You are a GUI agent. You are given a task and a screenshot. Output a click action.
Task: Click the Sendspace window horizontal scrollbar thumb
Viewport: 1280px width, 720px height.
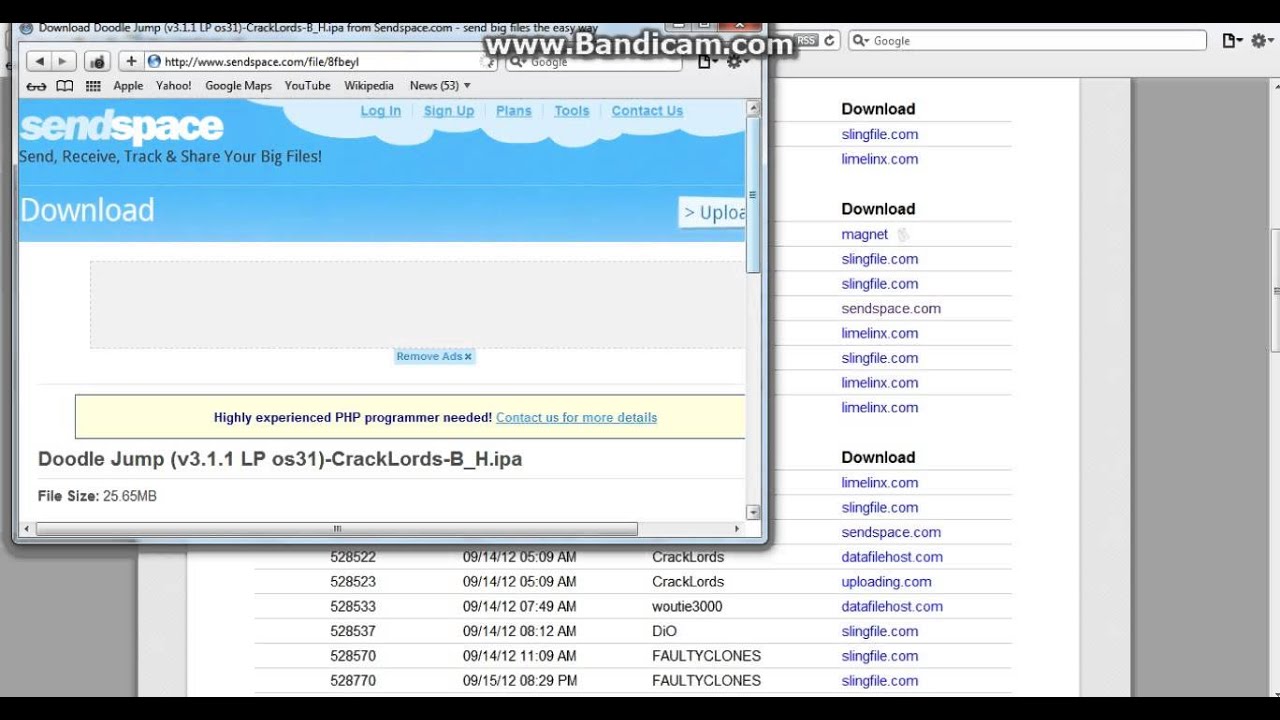[337, 529]
